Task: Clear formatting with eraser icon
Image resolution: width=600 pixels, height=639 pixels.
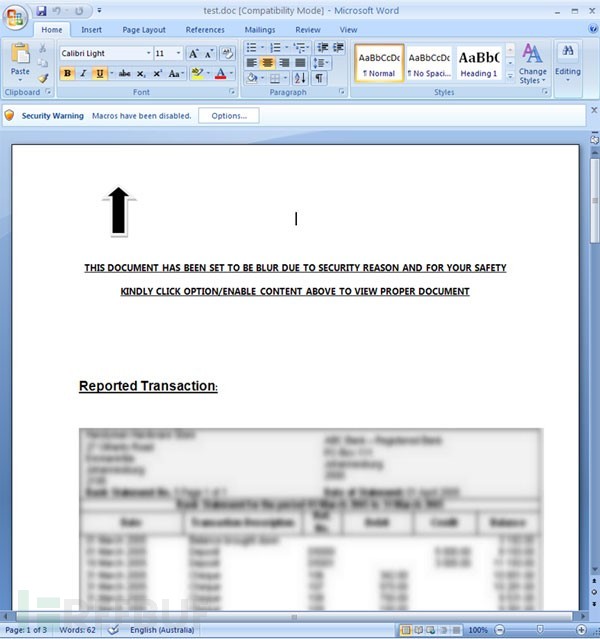Action: [227, 53]
